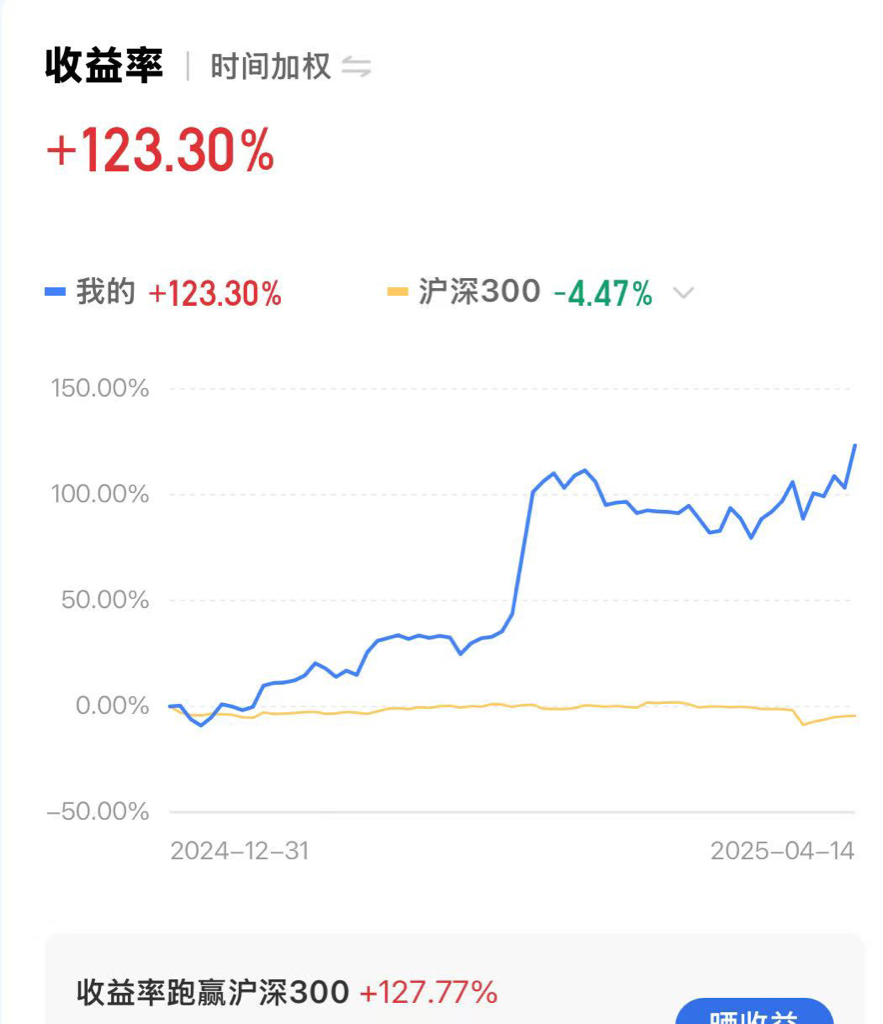This screenshot has height=1024, width=883.
Task: Click the 2024-12-31 start date label
Action: tap(239, 851)
